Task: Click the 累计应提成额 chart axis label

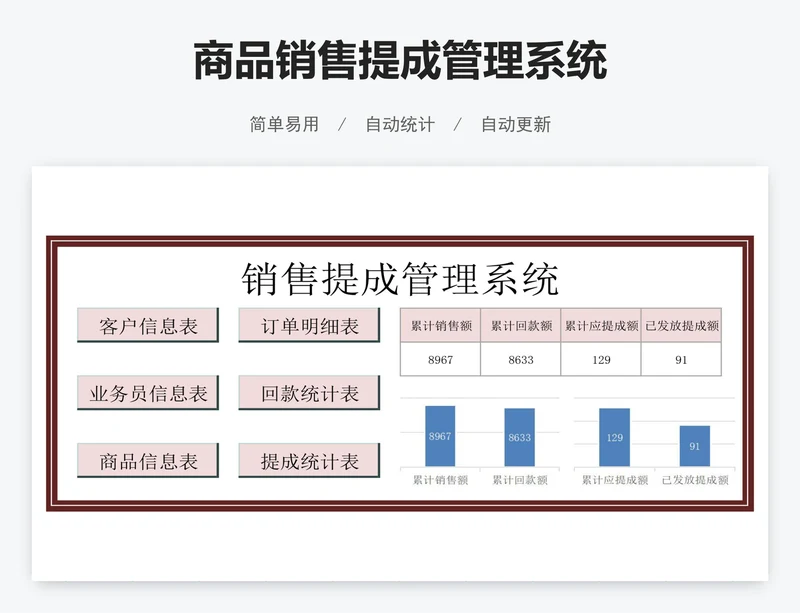Action: click(614, 480)
